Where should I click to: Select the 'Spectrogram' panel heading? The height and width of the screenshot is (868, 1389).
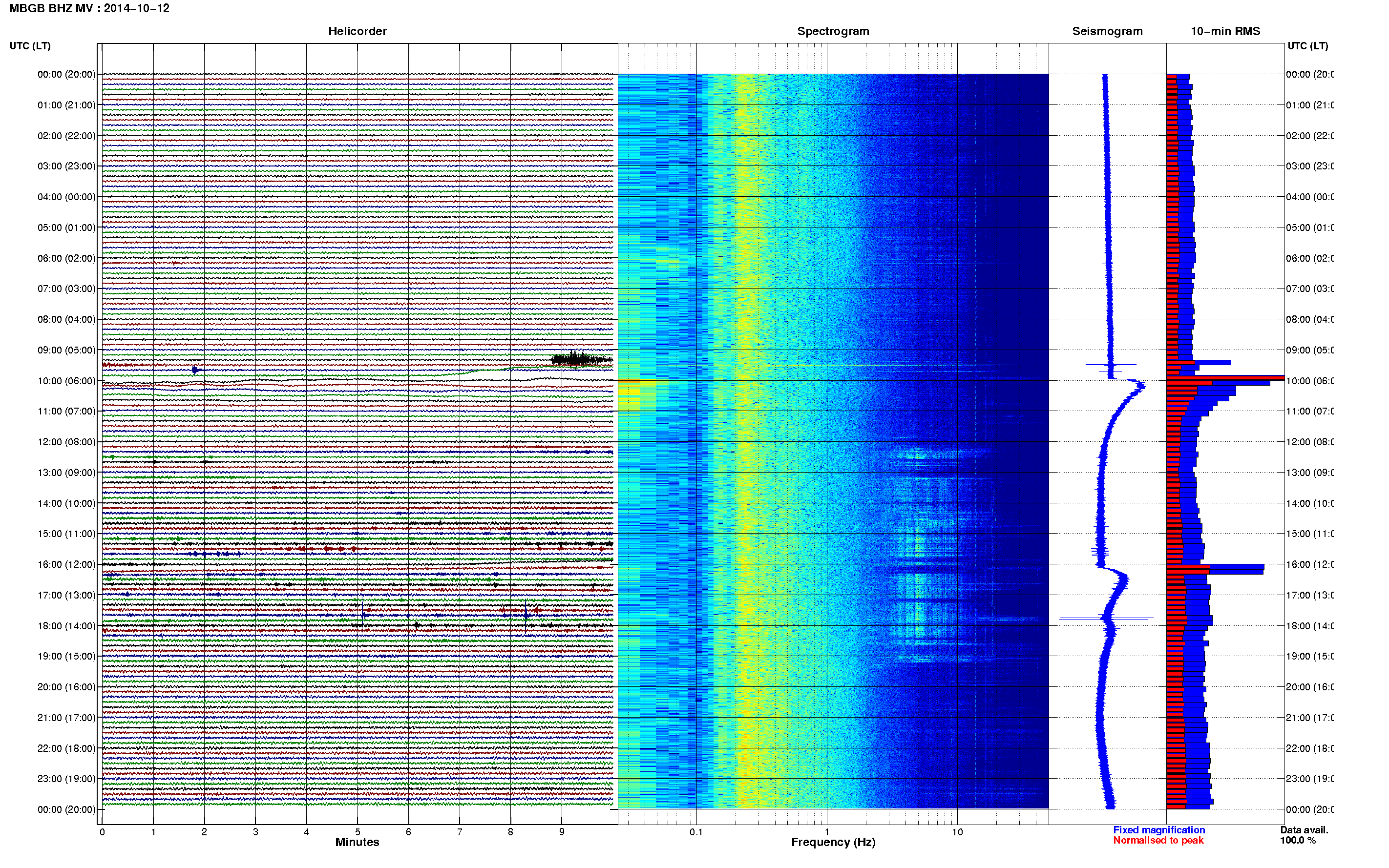[x=833, y=32]
